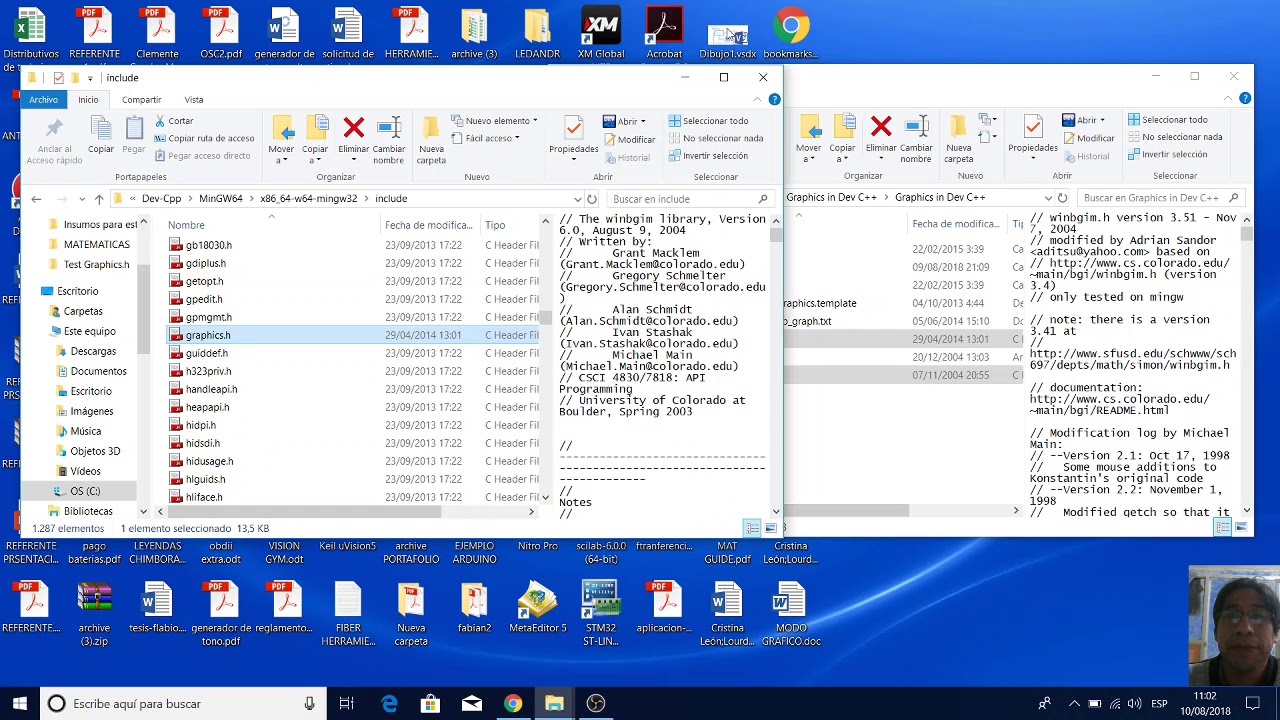Click Propiedades icon in include window ribbon
The width and height of the screenshot is (1280, 720).
click(574, 128)
